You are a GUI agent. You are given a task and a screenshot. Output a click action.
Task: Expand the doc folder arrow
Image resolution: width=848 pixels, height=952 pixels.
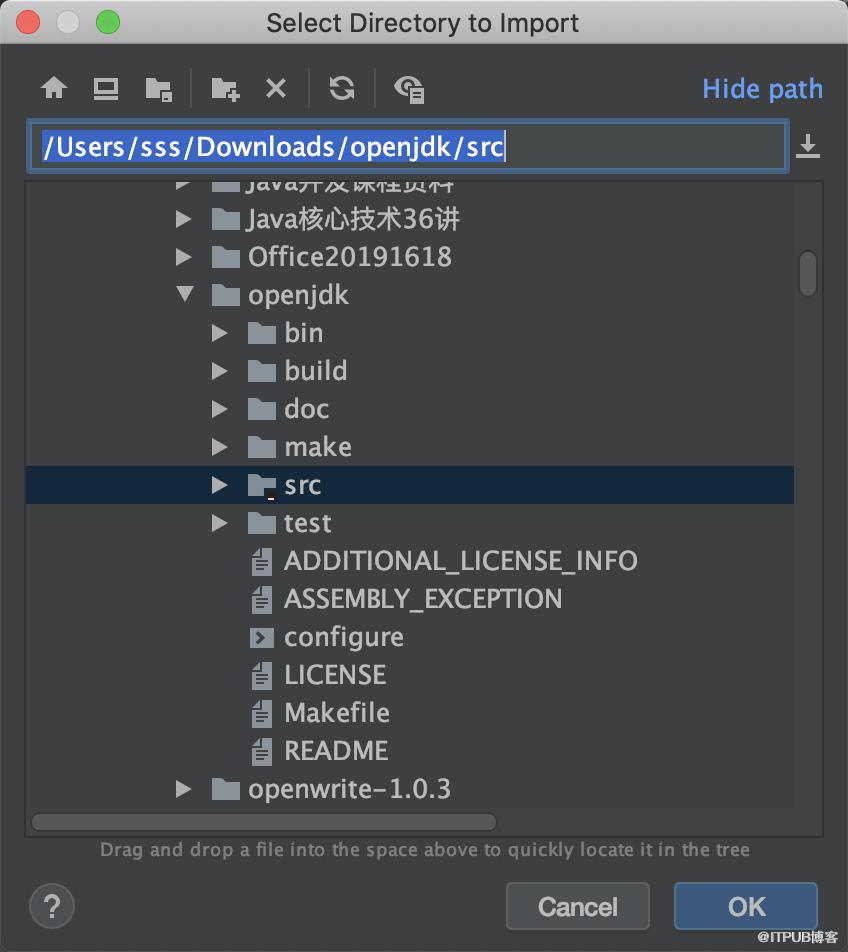[x=220, y=409]
